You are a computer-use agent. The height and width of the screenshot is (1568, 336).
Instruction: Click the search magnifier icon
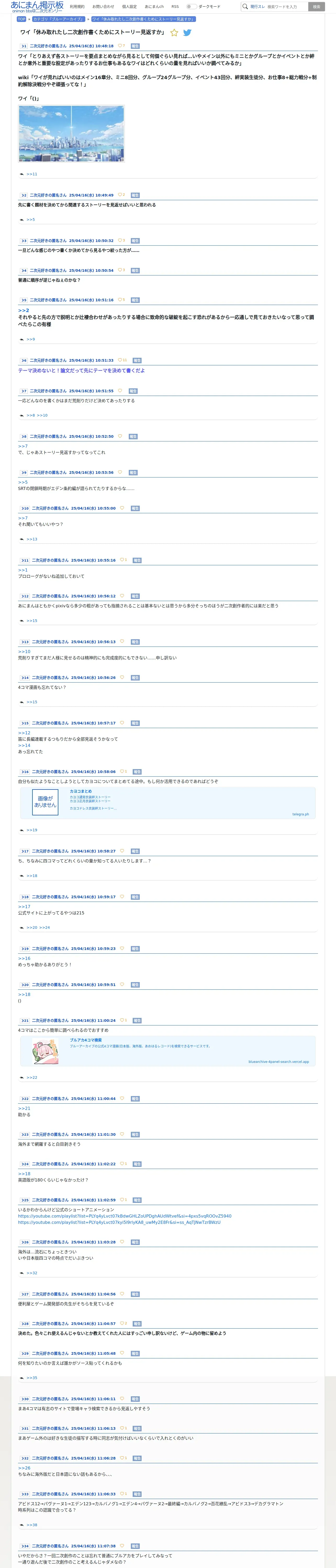[245, 7]
